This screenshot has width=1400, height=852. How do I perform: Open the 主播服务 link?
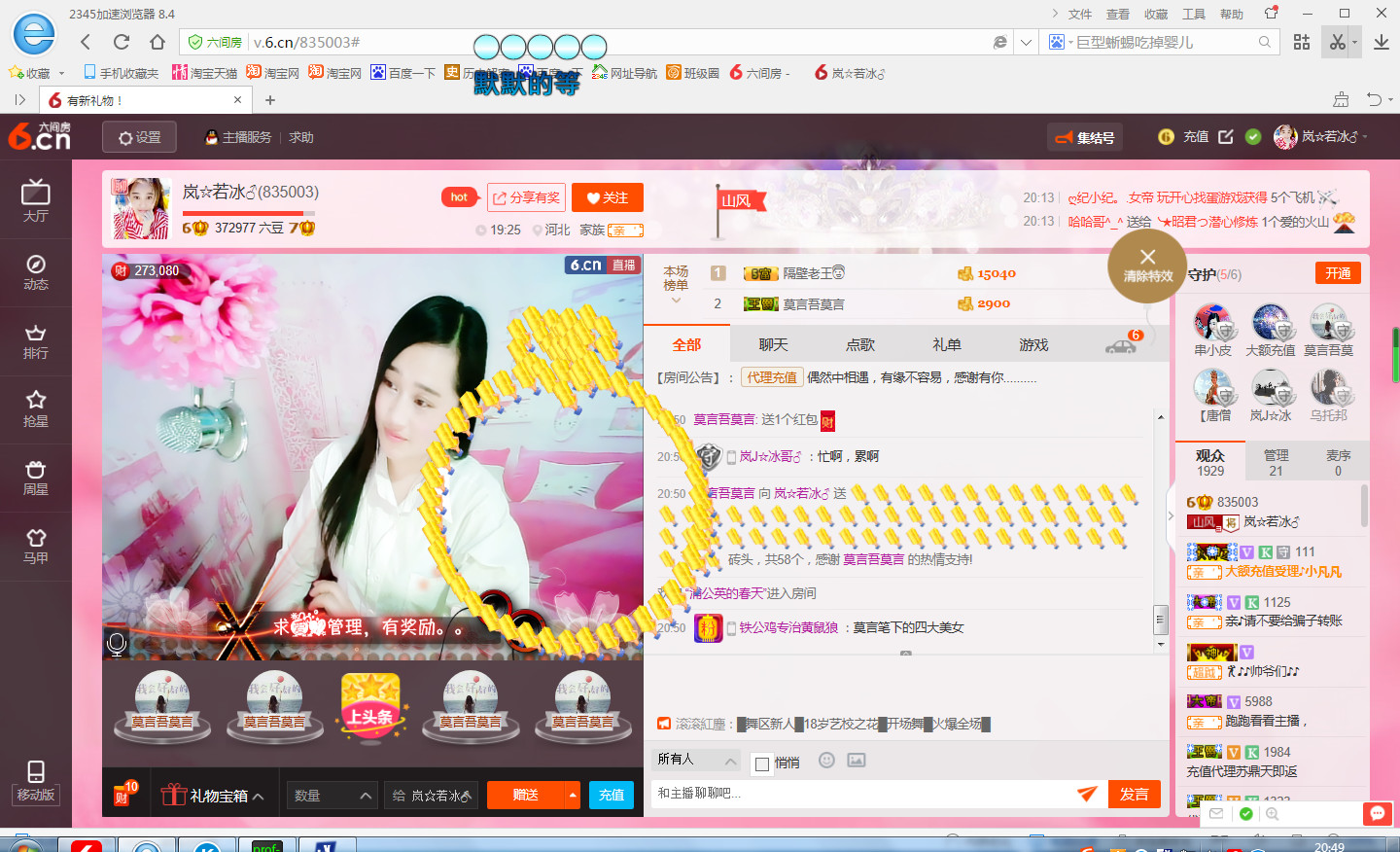click(238, 137)
